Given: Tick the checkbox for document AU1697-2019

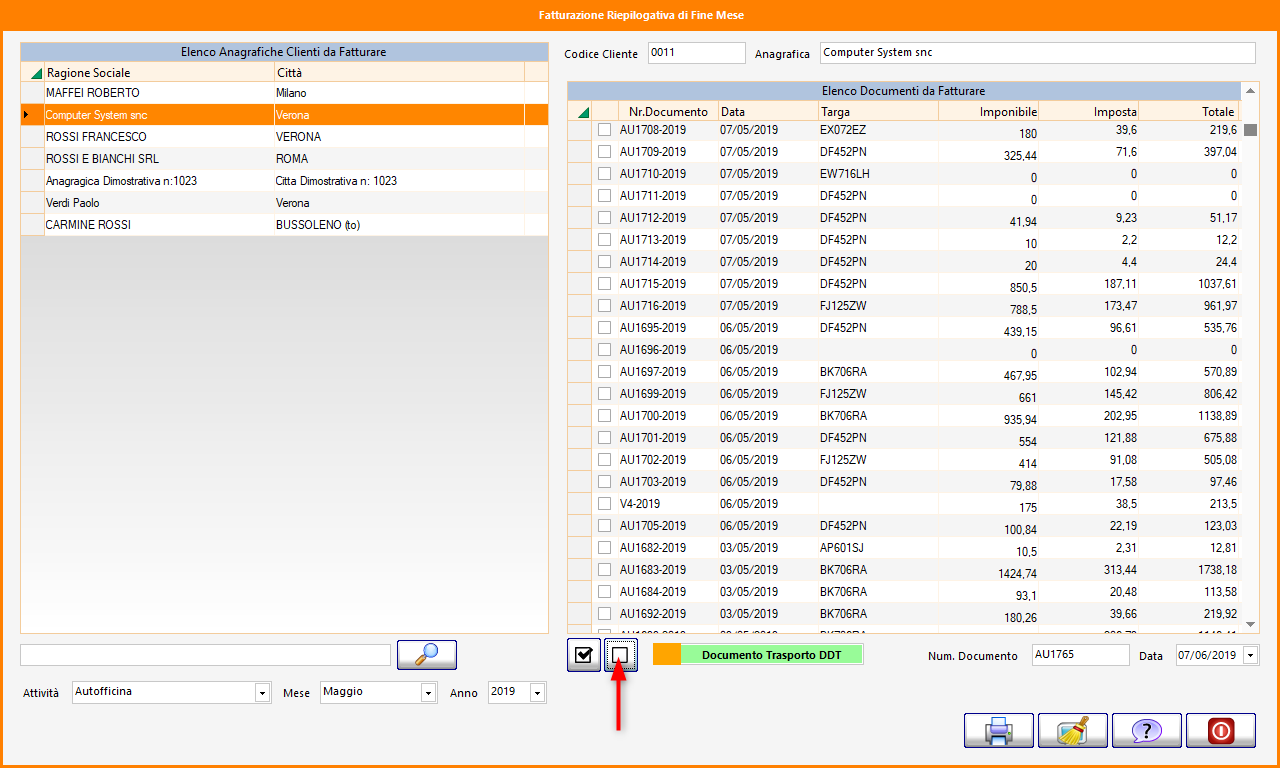Looking at the screenshot, I should point(604,372).
